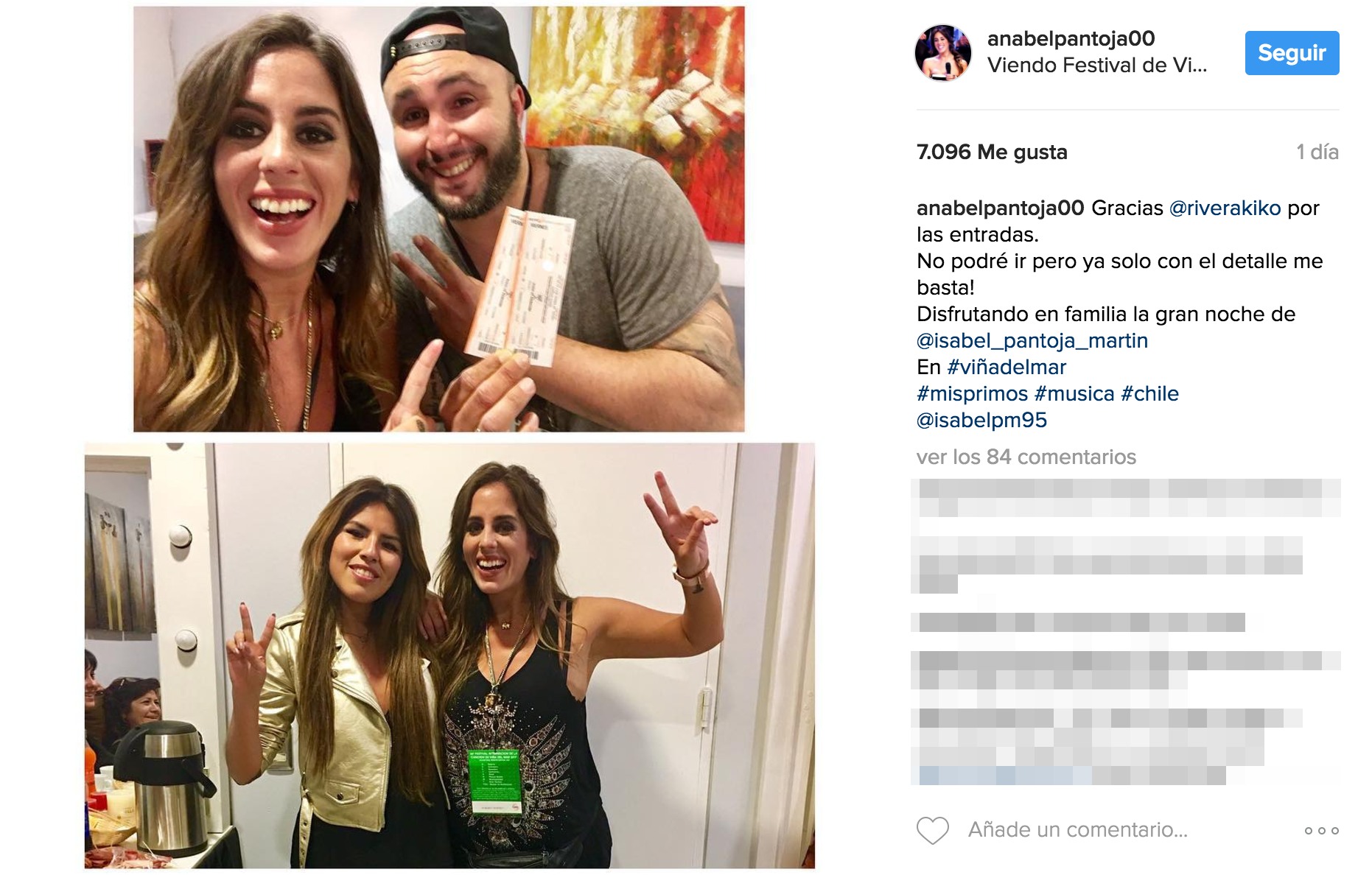Open the three-dot more options menu

point(1321,831)
